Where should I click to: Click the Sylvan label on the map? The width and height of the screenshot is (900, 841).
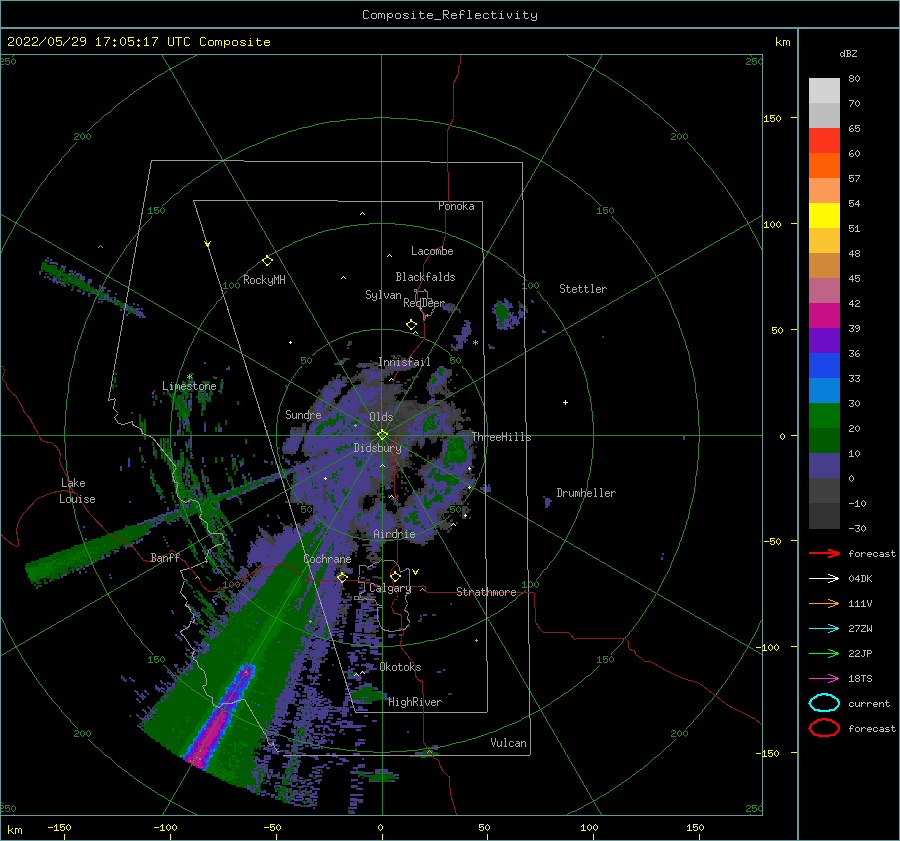[x=383, y=295]
